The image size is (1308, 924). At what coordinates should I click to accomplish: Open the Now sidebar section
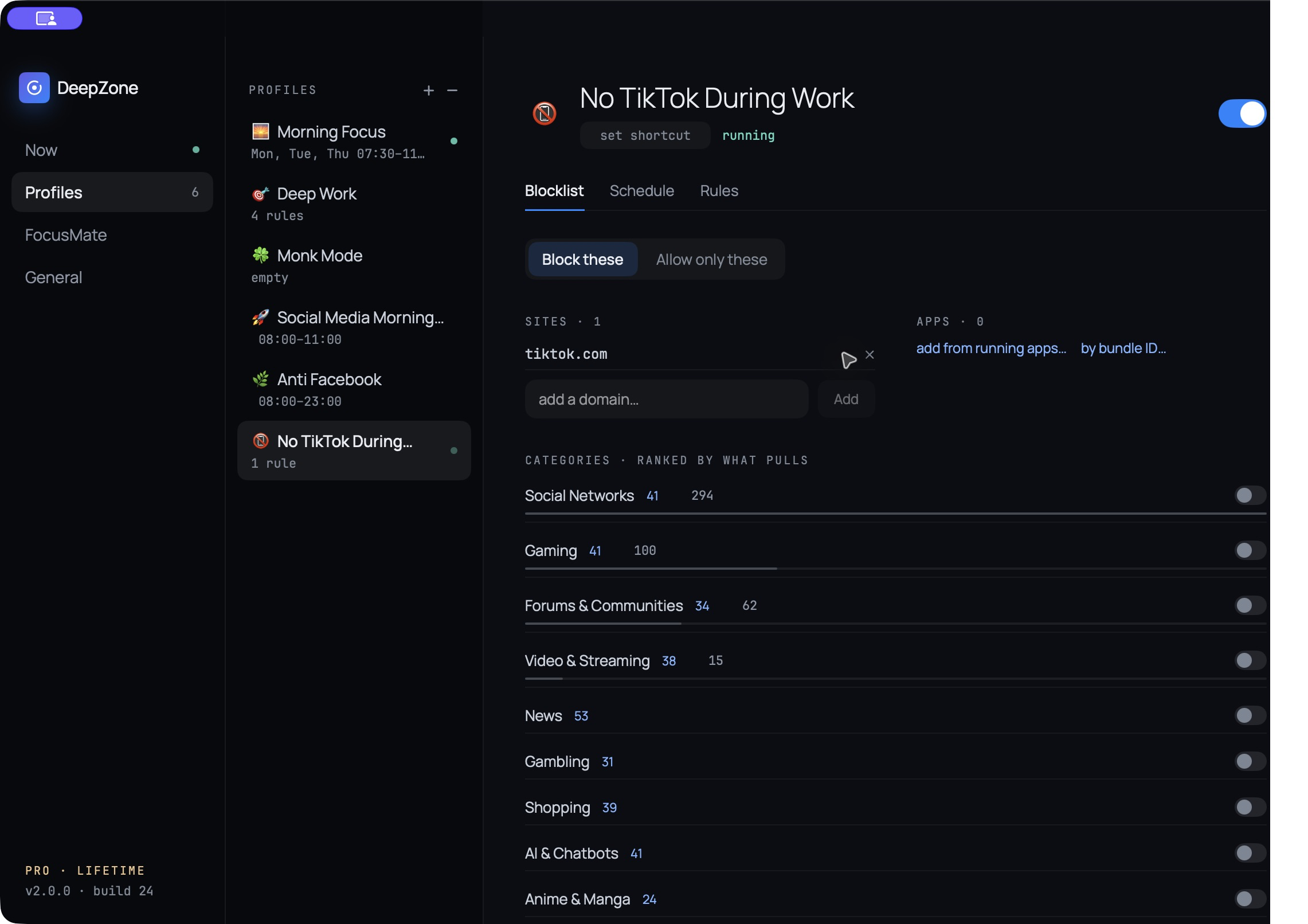coord(112,150)
